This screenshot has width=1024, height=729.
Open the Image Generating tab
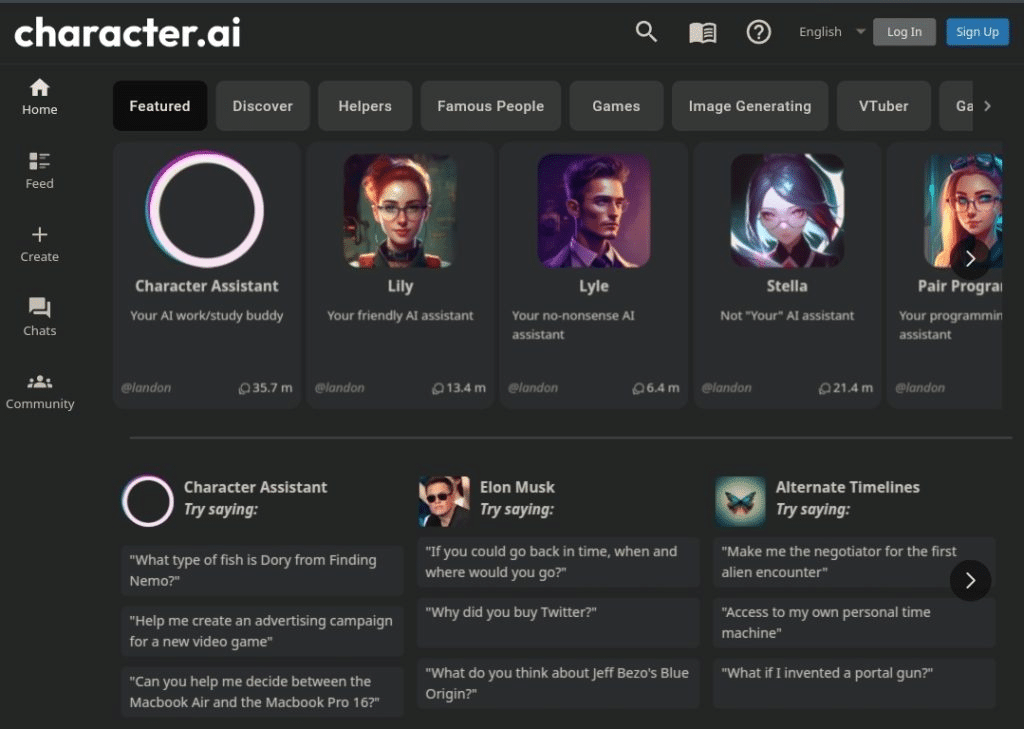pos(749,106)
